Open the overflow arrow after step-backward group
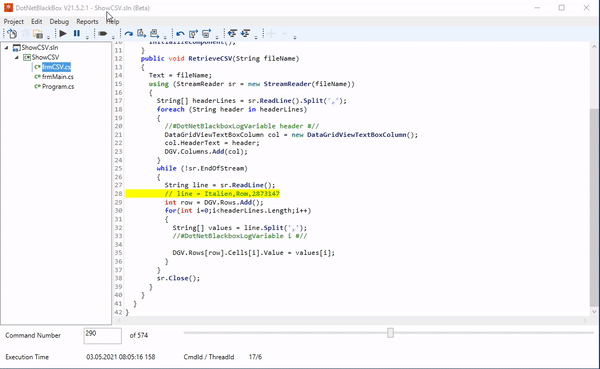Viewport: 600px width, 369px height. pyautogui.click(x=217, y=37)
